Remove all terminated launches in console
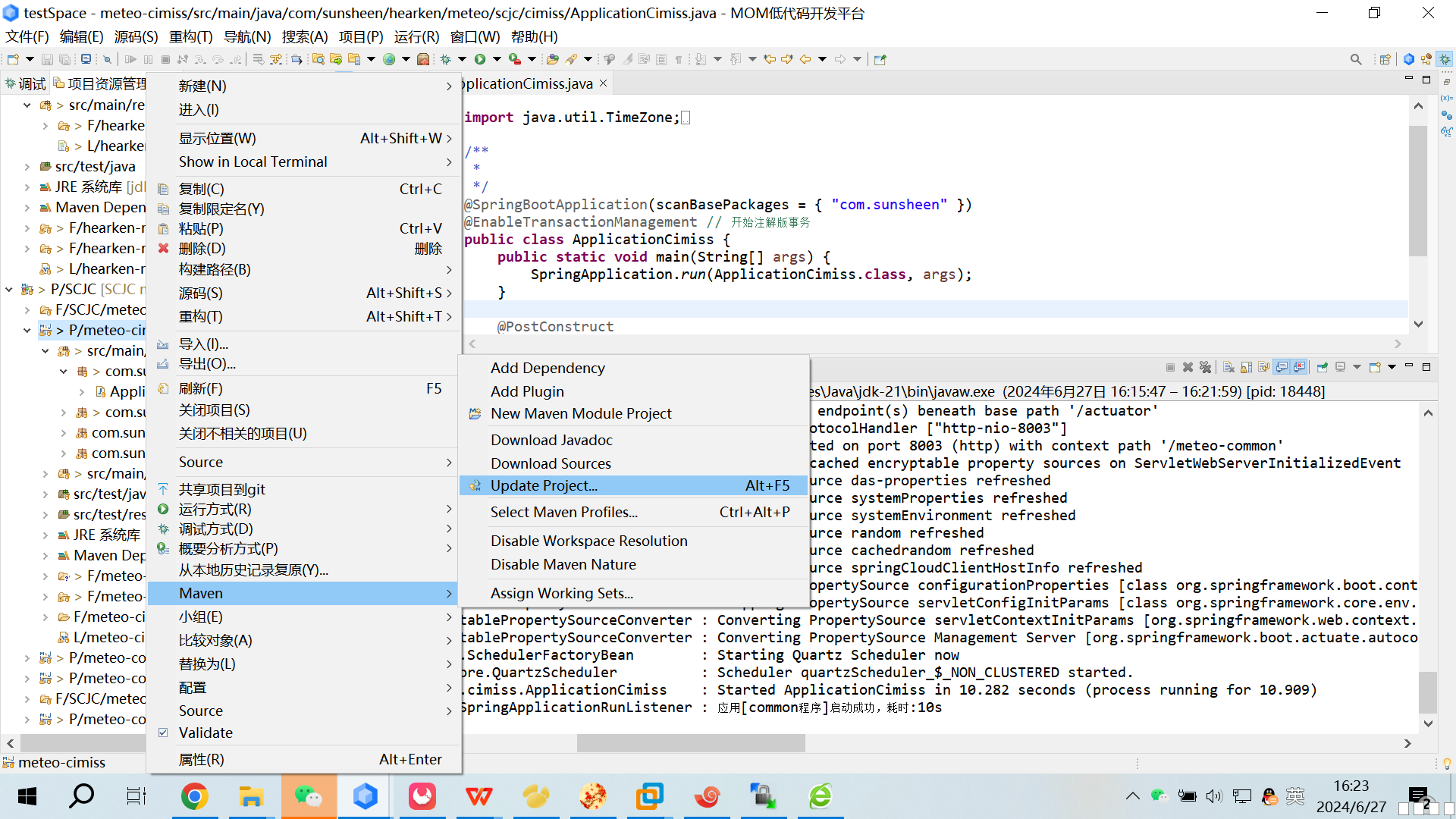The image size is (1456, 819). [1205, 367]
